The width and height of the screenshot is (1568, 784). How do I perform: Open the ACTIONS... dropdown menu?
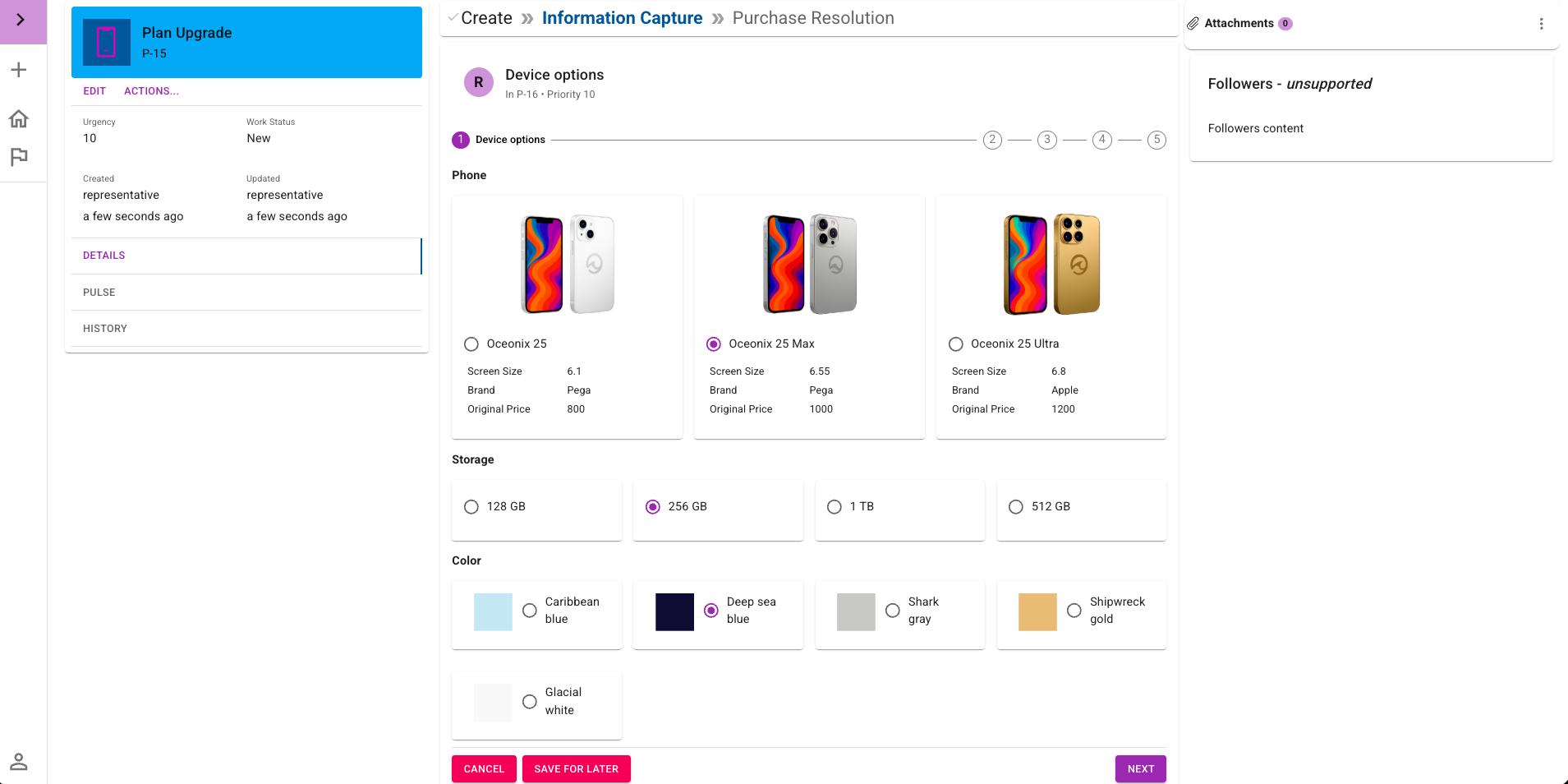(x=151, y=91)
